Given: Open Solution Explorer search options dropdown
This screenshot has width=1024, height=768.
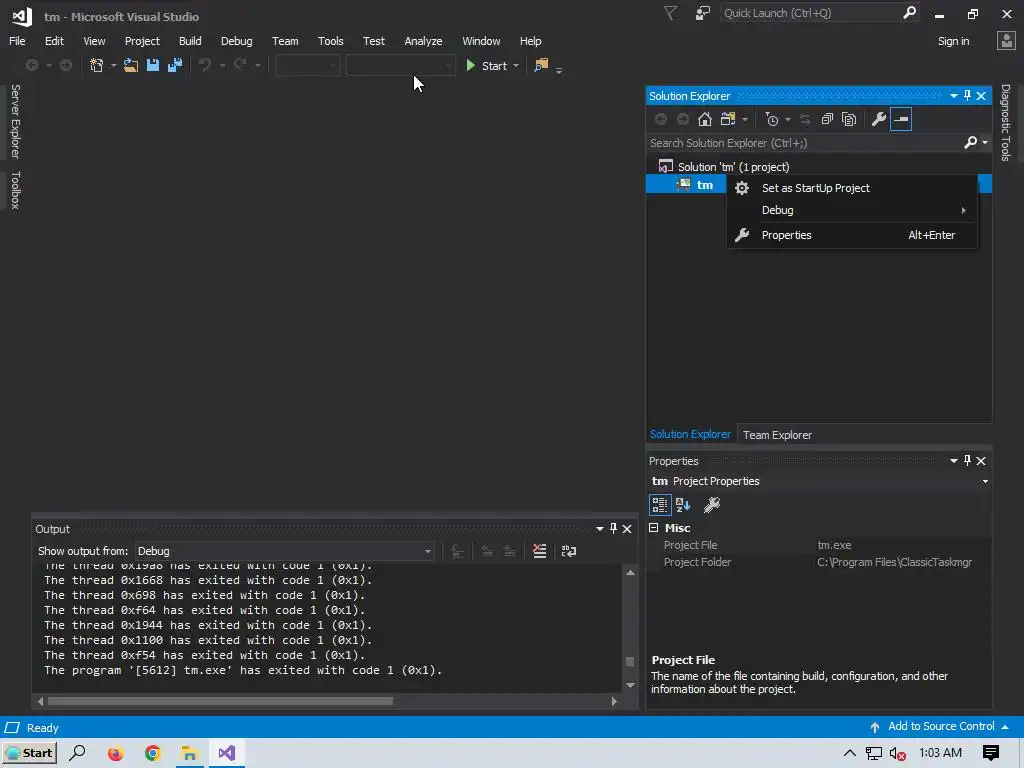Looking at the screenshot, I should click(x=985, y=143).
